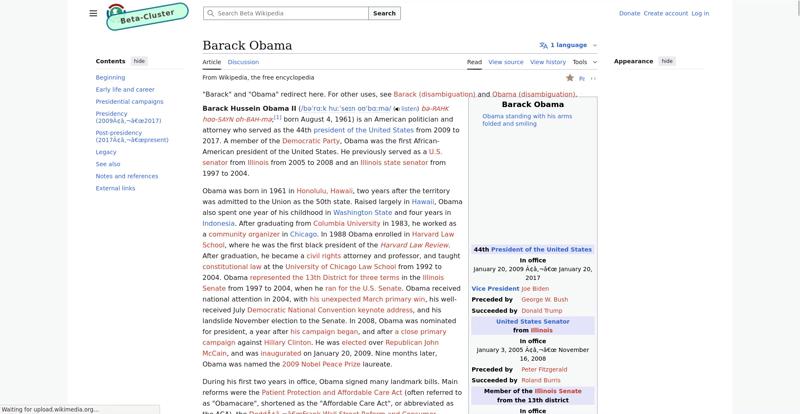Click the small icon right of the star
This screenshot has width=800, height=414.
[582, 77]
